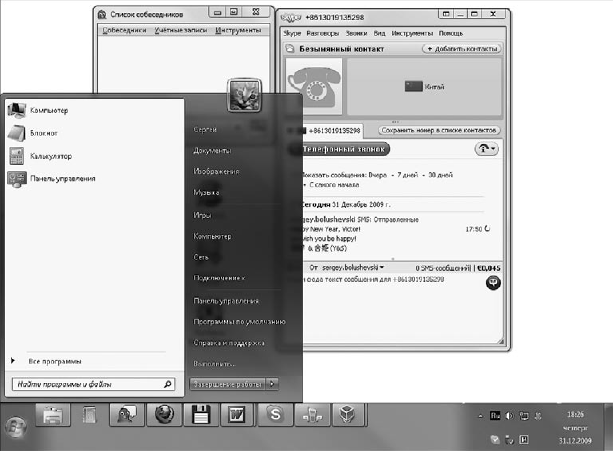Click the telephone contact avatar in Skype
This screenshot has width=614, height=451.
coord(314,87)
